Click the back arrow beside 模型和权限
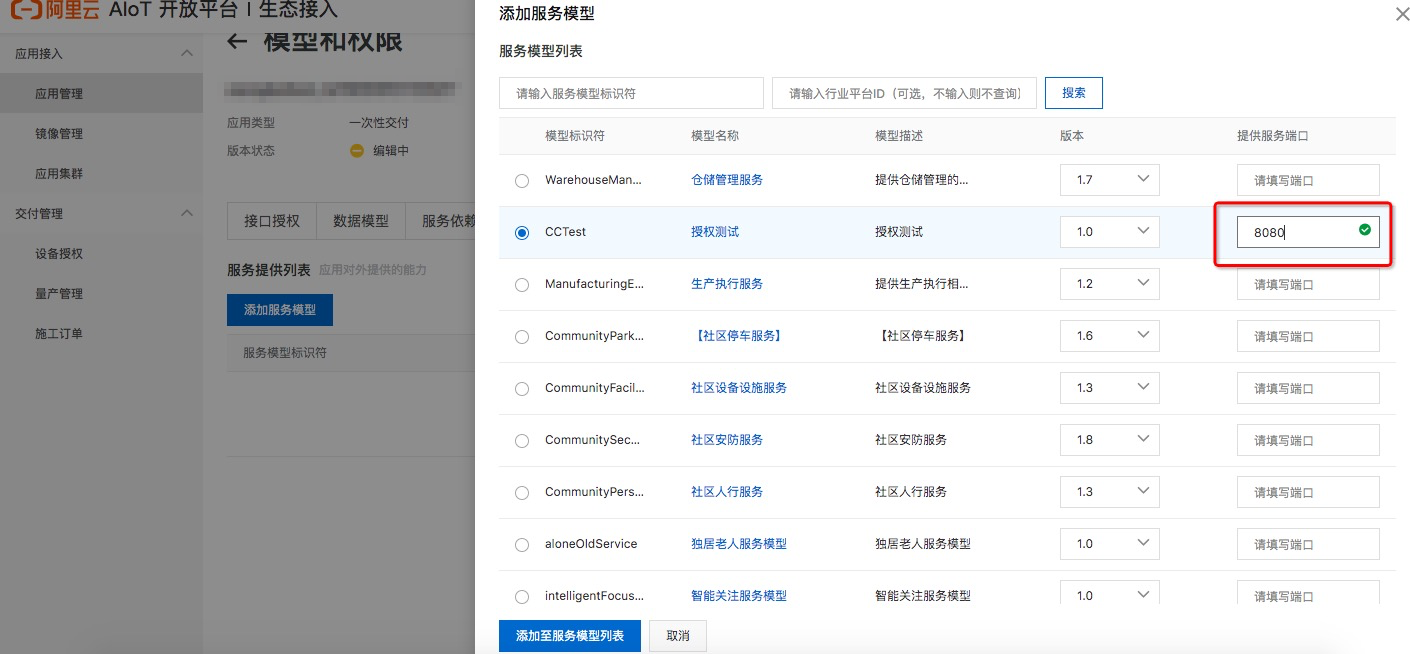The image size is (1410, 654). (237, 41)
